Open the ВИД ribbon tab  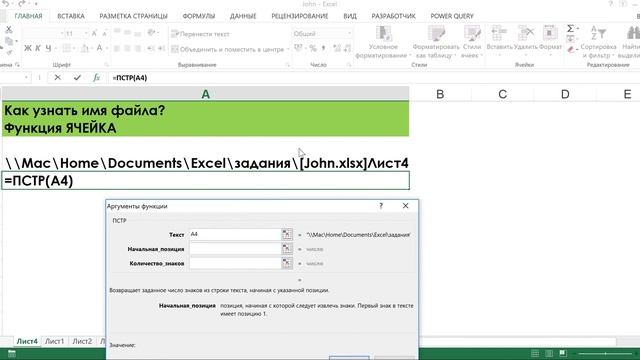coord(350,16)
